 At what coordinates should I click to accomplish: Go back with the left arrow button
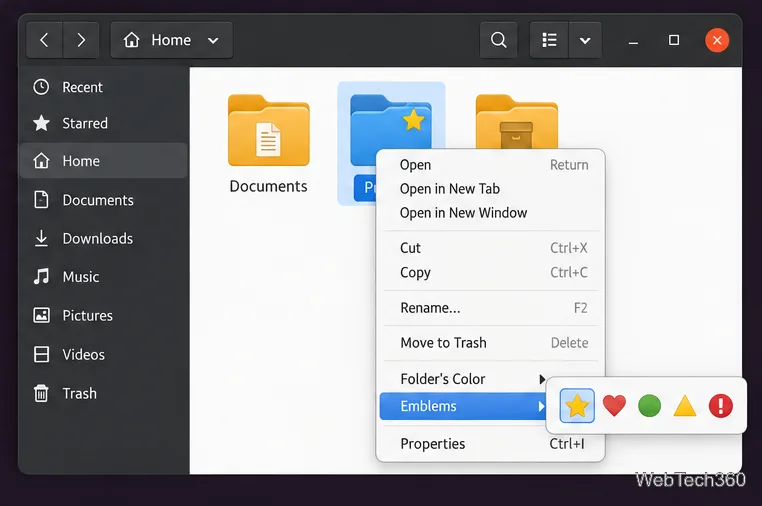44,40
